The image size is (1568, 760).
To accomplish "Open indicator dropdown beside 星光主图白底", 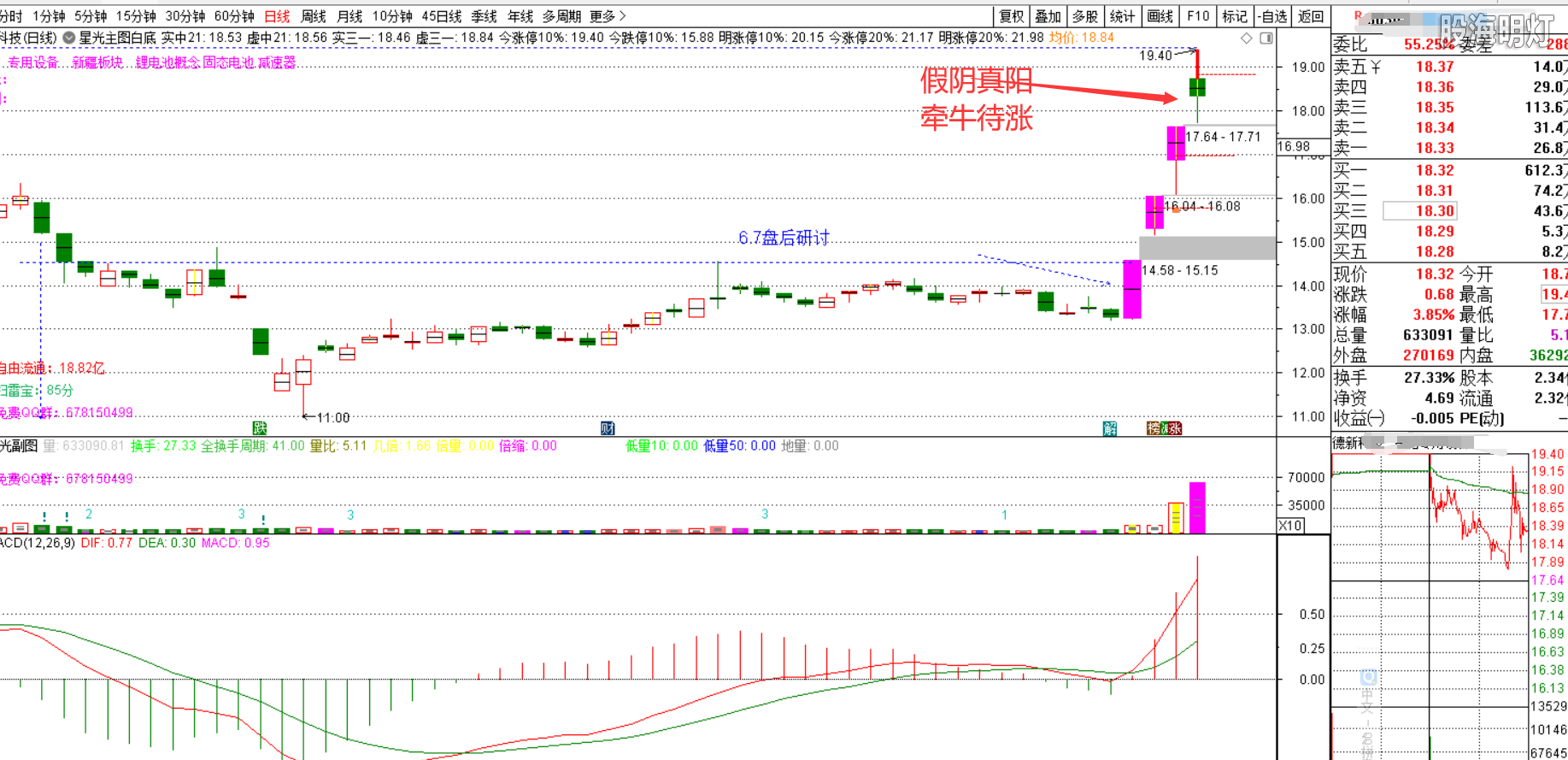I will coord(69,38).
